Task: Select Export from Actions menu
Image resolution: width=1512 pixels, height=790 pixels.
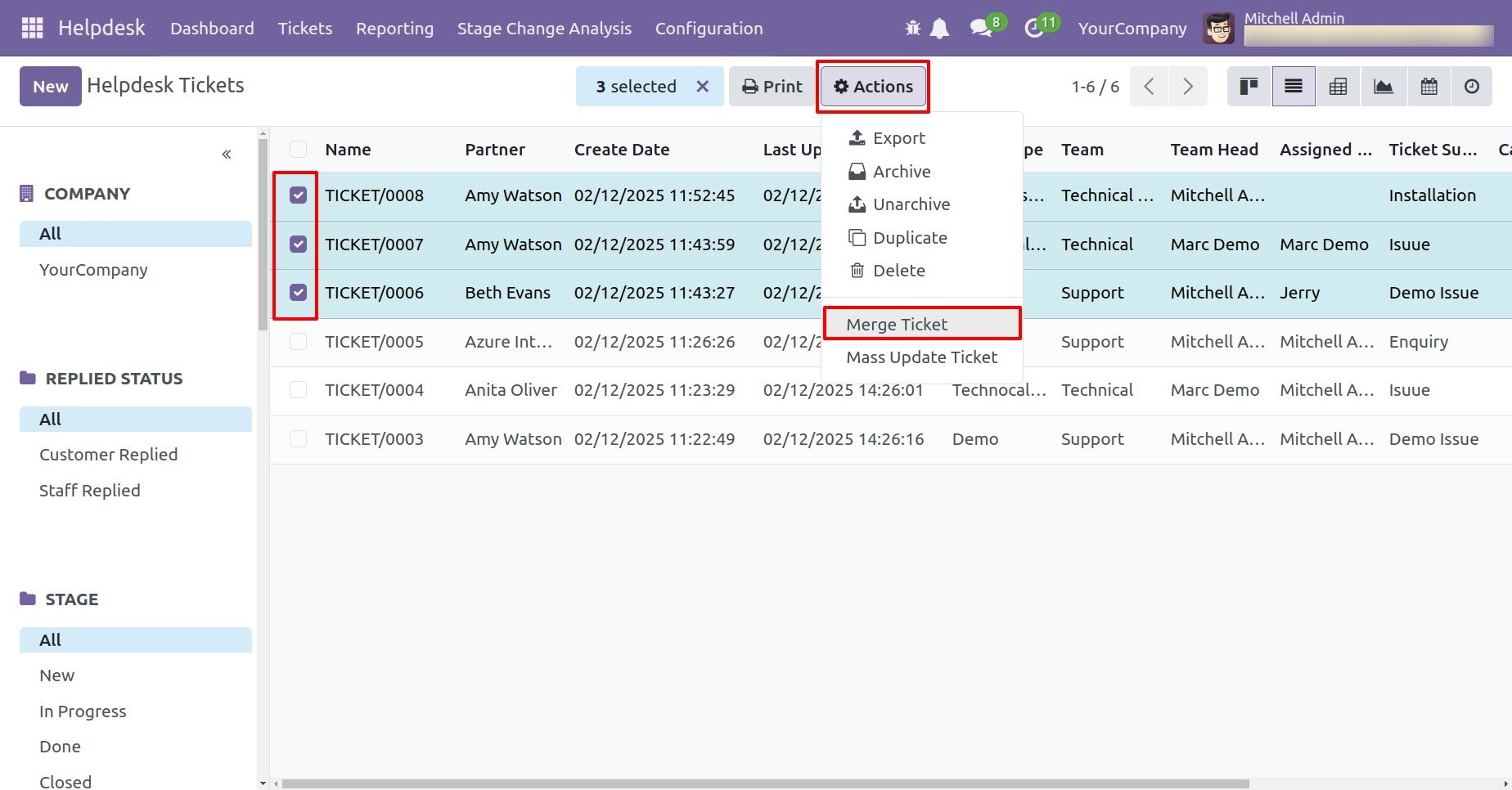Action: 922,138
